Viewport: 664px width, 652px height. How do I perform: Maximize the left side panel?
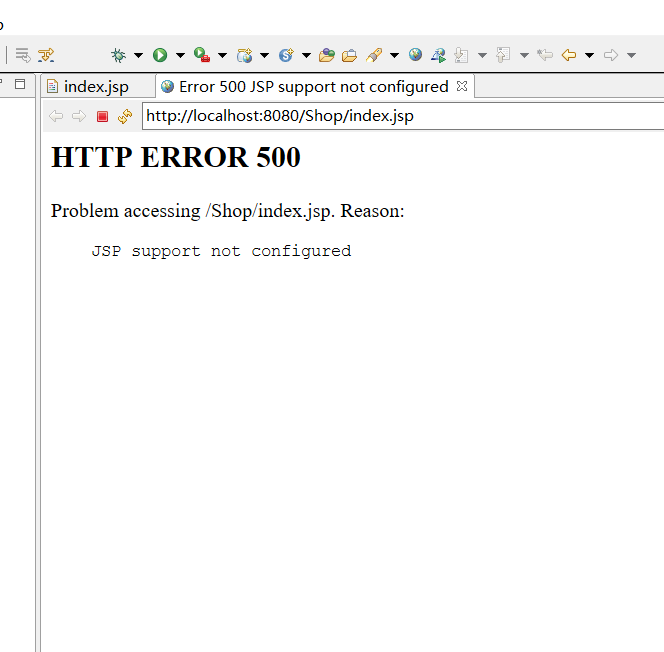20,84
